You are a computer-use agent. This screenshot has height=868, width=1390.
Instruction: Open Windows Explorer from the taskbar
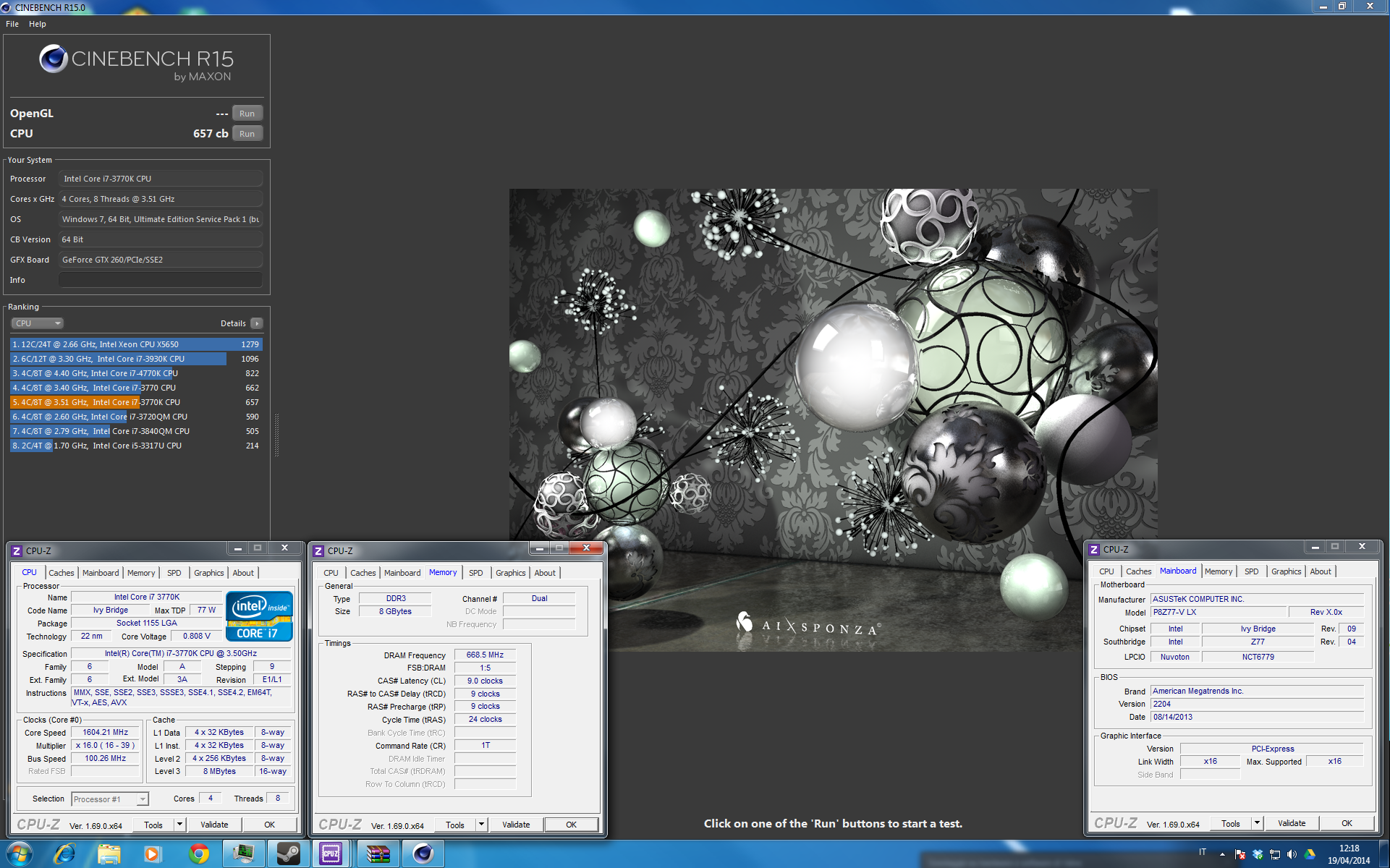109,854
